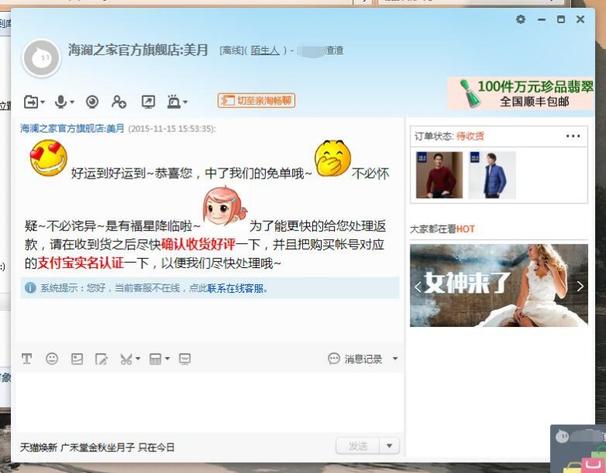Open the order status more options dots

tap(573, 136)
